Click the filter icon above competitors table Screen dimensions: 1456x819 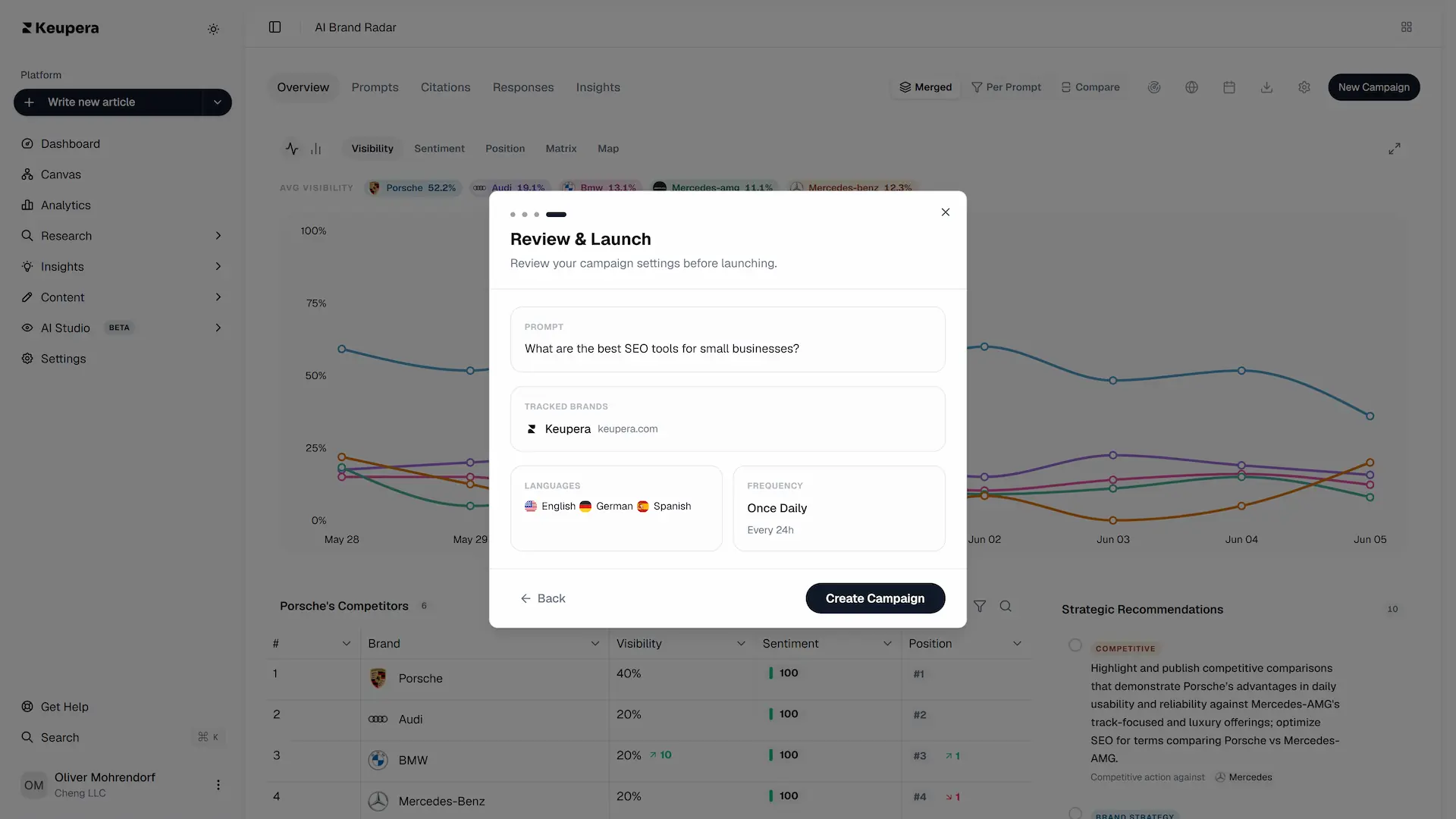coord(980,606)
